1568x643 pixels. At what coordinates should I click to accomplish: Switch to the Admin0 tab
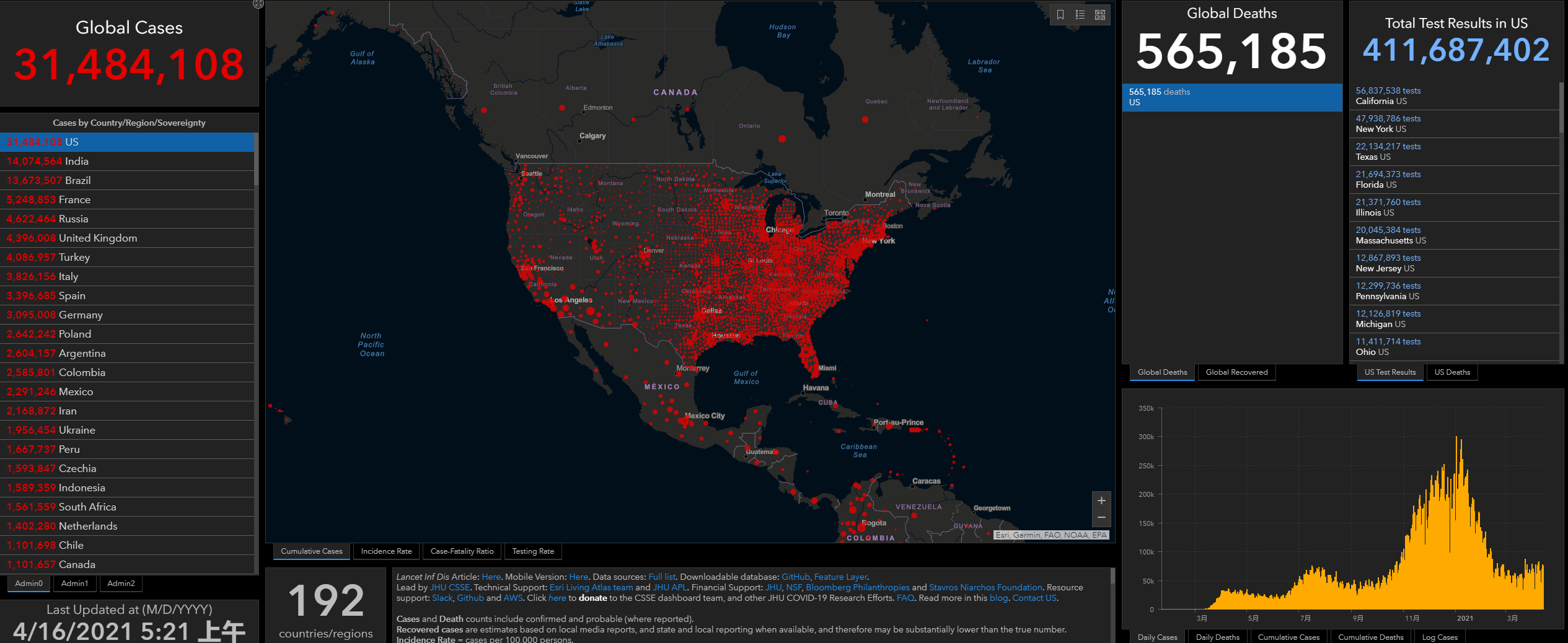29,584
